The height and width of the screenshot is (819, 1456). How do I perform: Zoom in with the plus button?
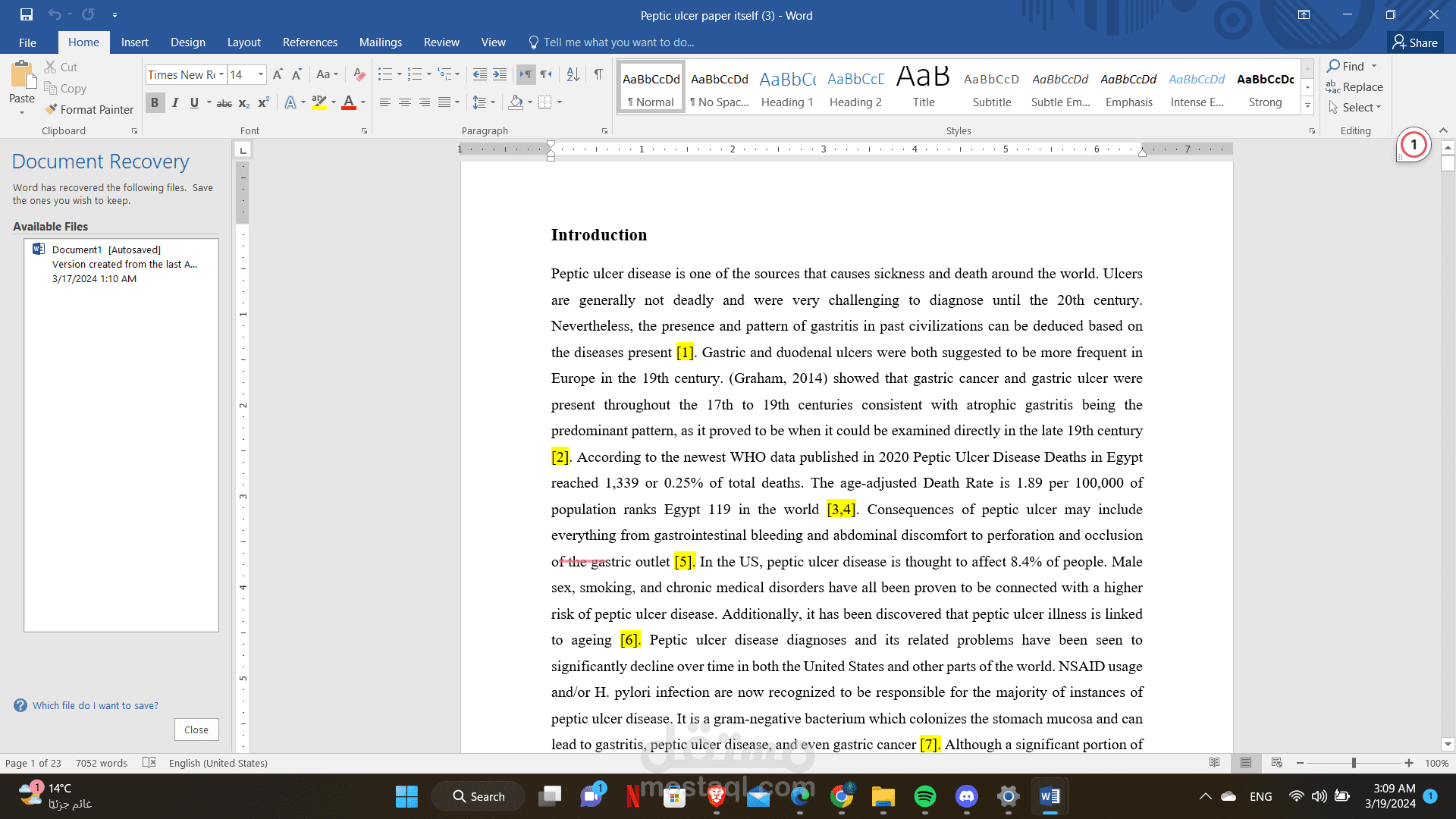point(1408,763)
